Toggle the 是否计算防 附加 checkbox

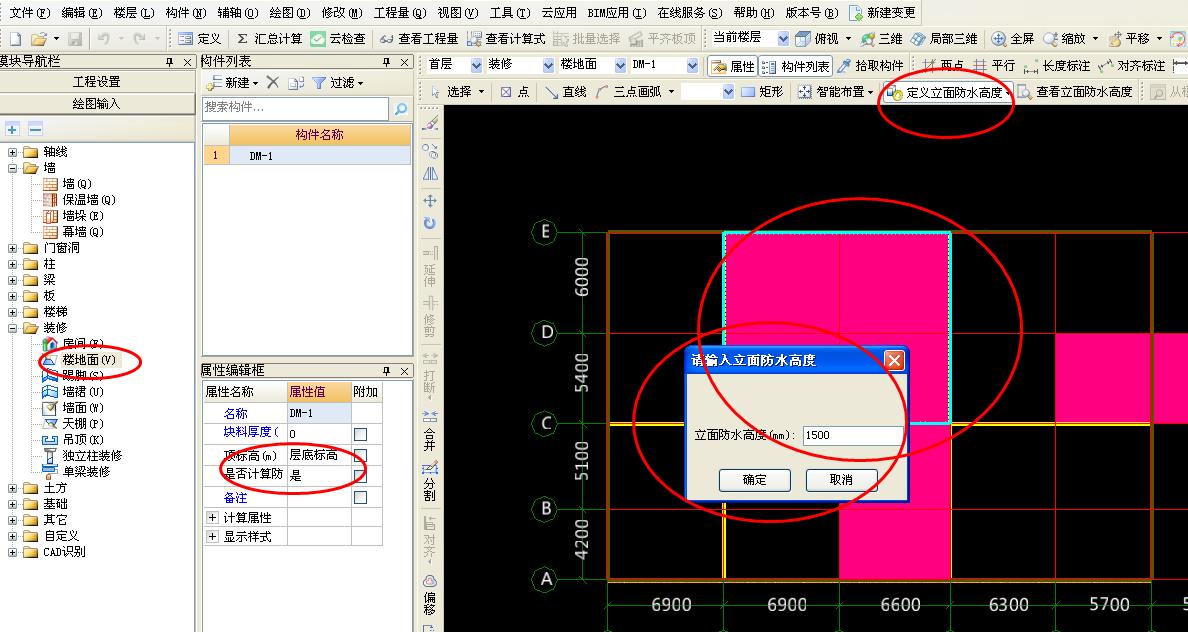(361, 476)
